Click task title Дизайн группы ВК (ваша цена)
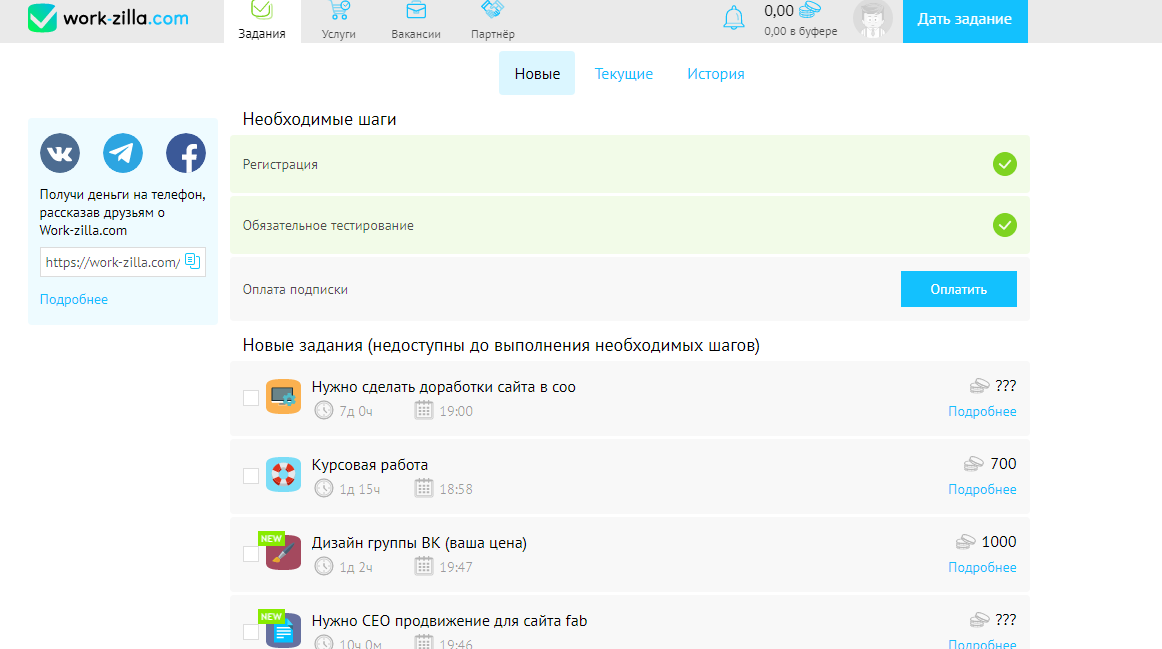The image size is (1162, 649). pos(419,543)
